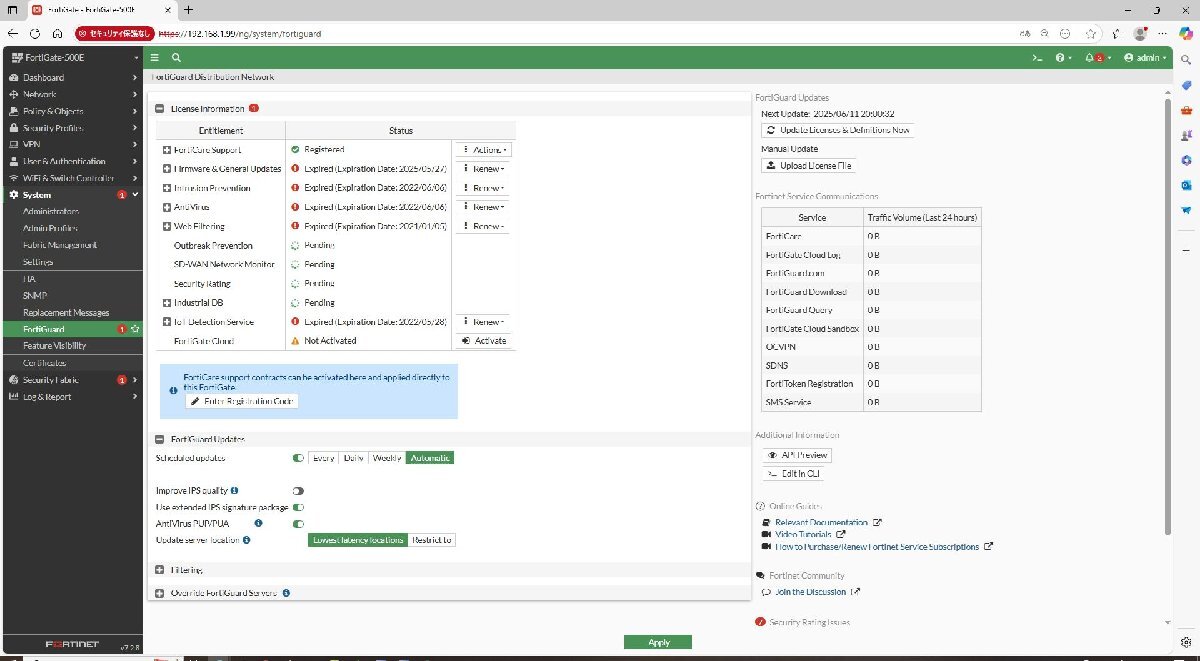The height and width of the screenshot is (661, 1200).
Task: Open browser sidebar tools briefcase icon
Action: pos(1186,109)
